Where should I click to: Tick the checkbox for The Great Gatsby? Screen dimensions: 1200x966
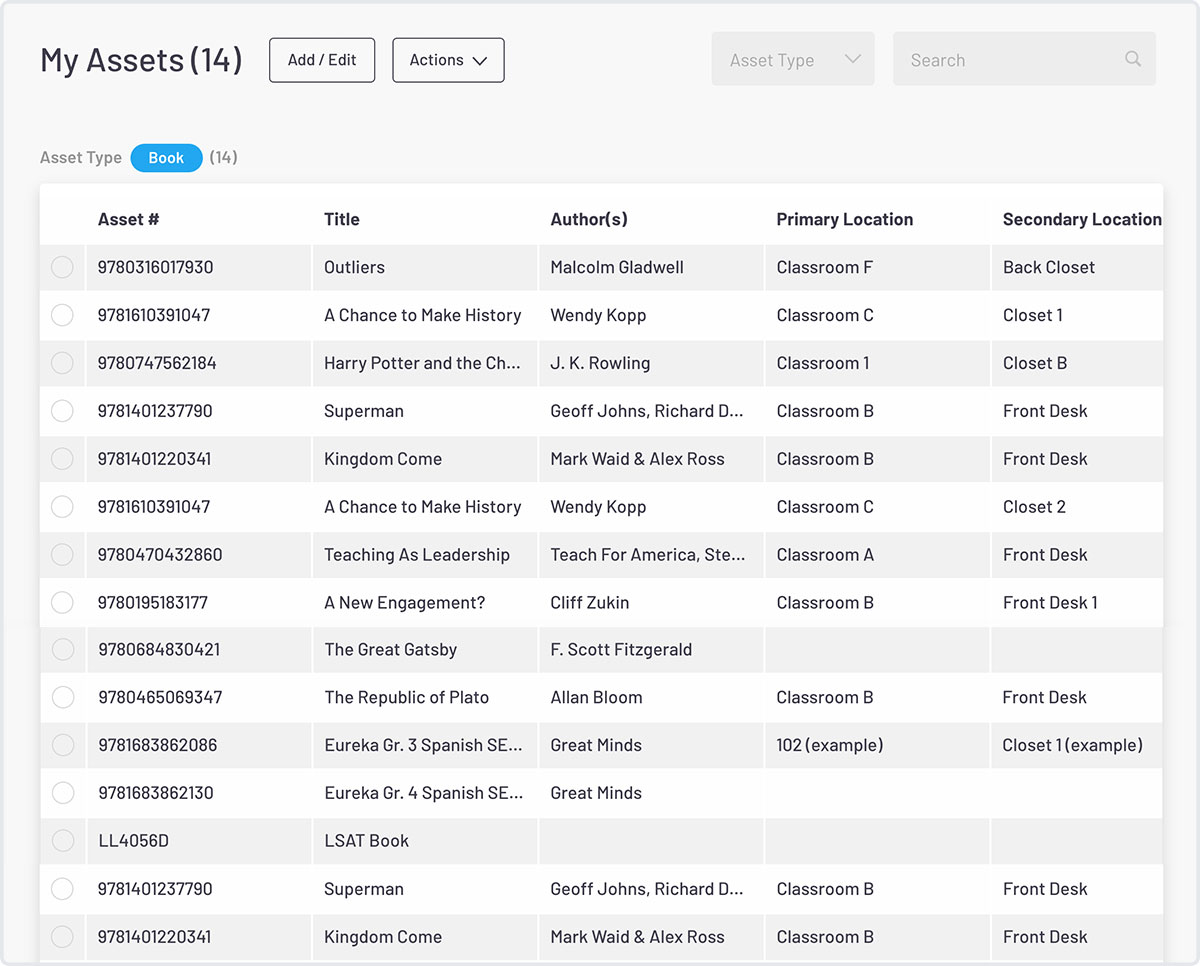(62, 650)
